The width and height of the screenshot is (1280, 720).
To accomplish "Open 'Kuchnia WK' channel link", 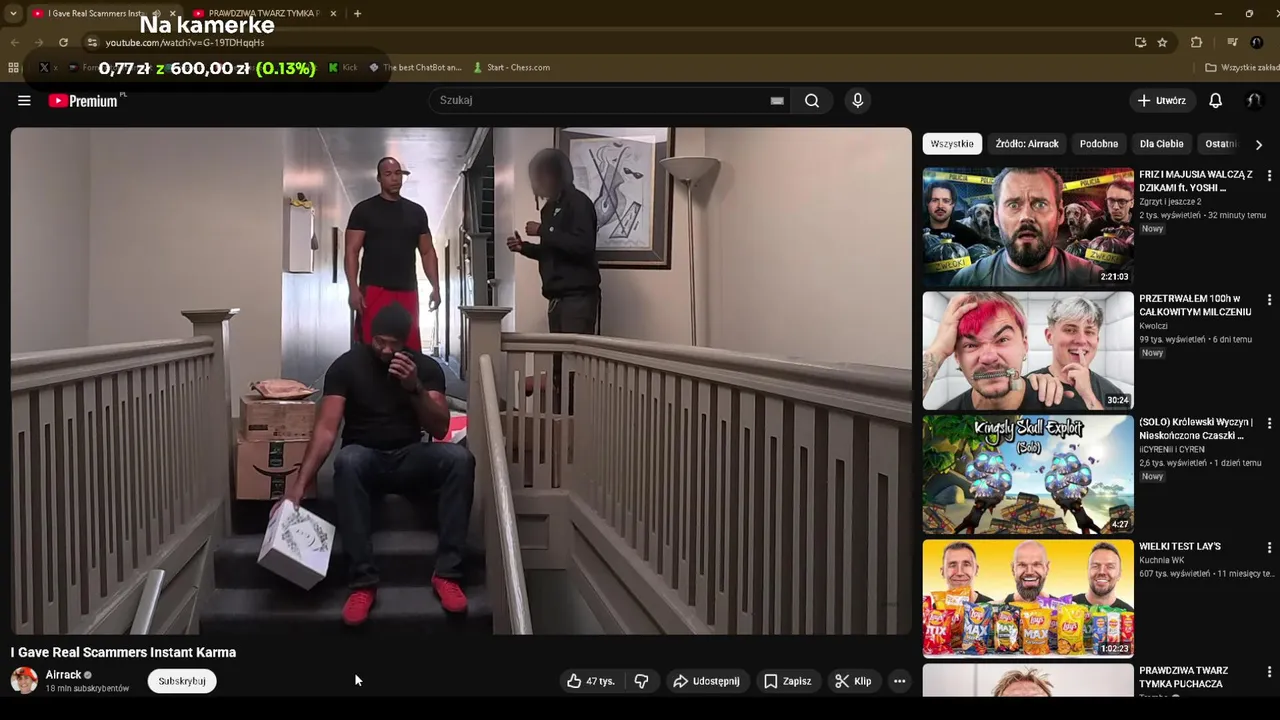I will (1160, 560).
